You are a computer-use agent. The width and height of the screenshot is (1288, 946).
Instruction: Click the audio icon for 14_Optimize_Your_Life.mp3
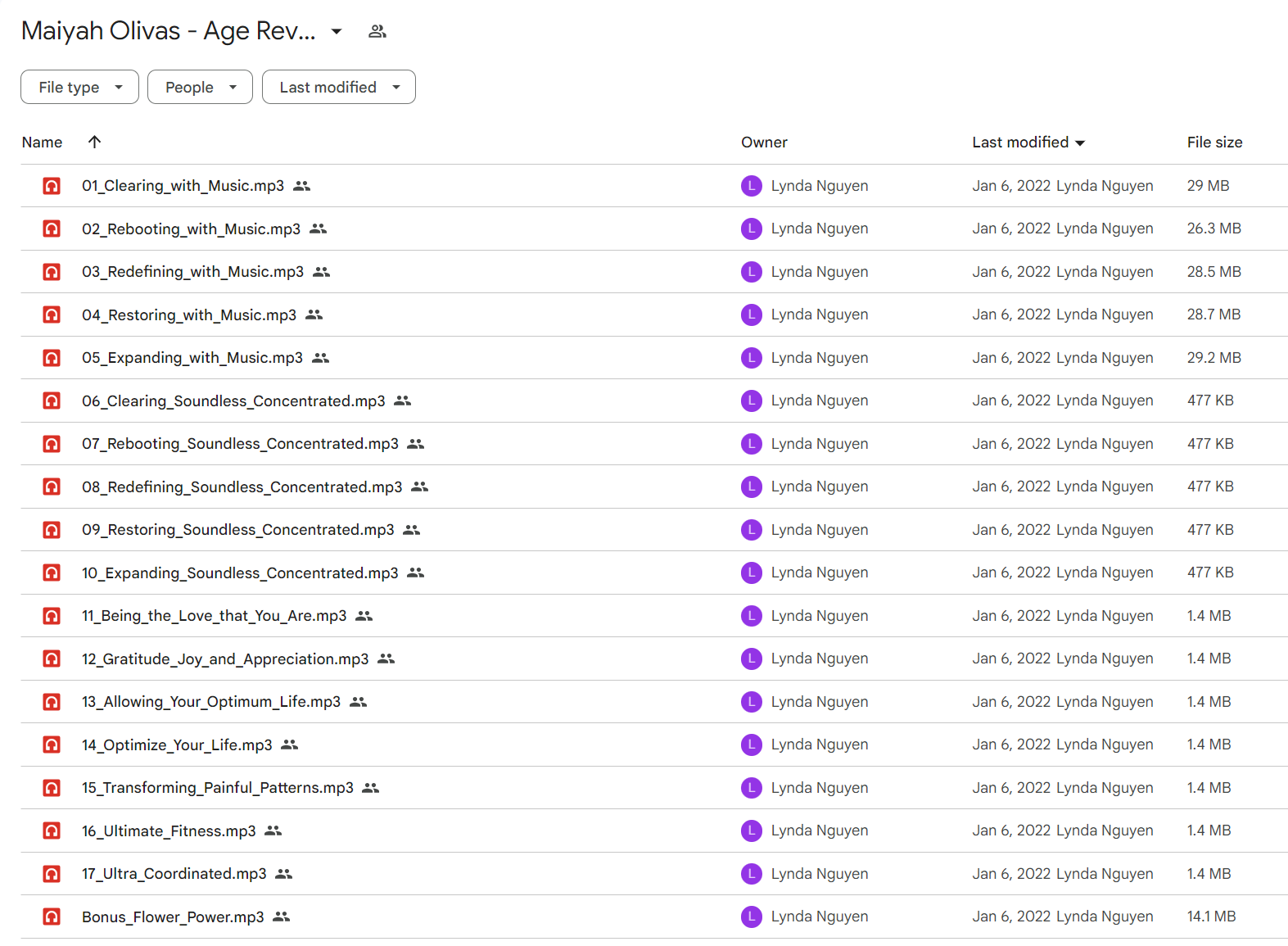52,745
